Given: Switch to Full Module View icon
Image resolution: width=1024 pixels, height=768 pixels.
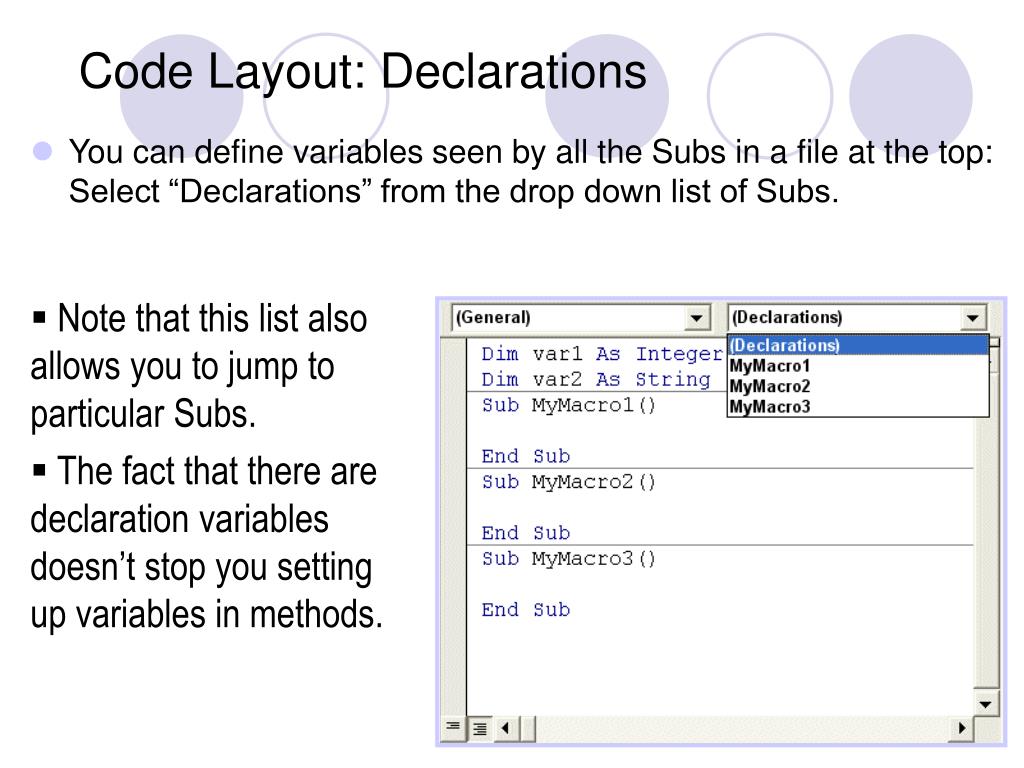Looking at the screenshot, I should pos(479,728).
